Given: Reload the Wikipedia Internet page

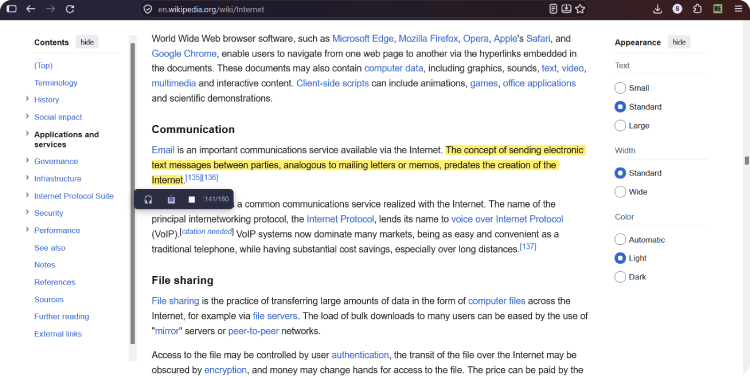Looking at the screenshot, I should [x=70, y=9].
